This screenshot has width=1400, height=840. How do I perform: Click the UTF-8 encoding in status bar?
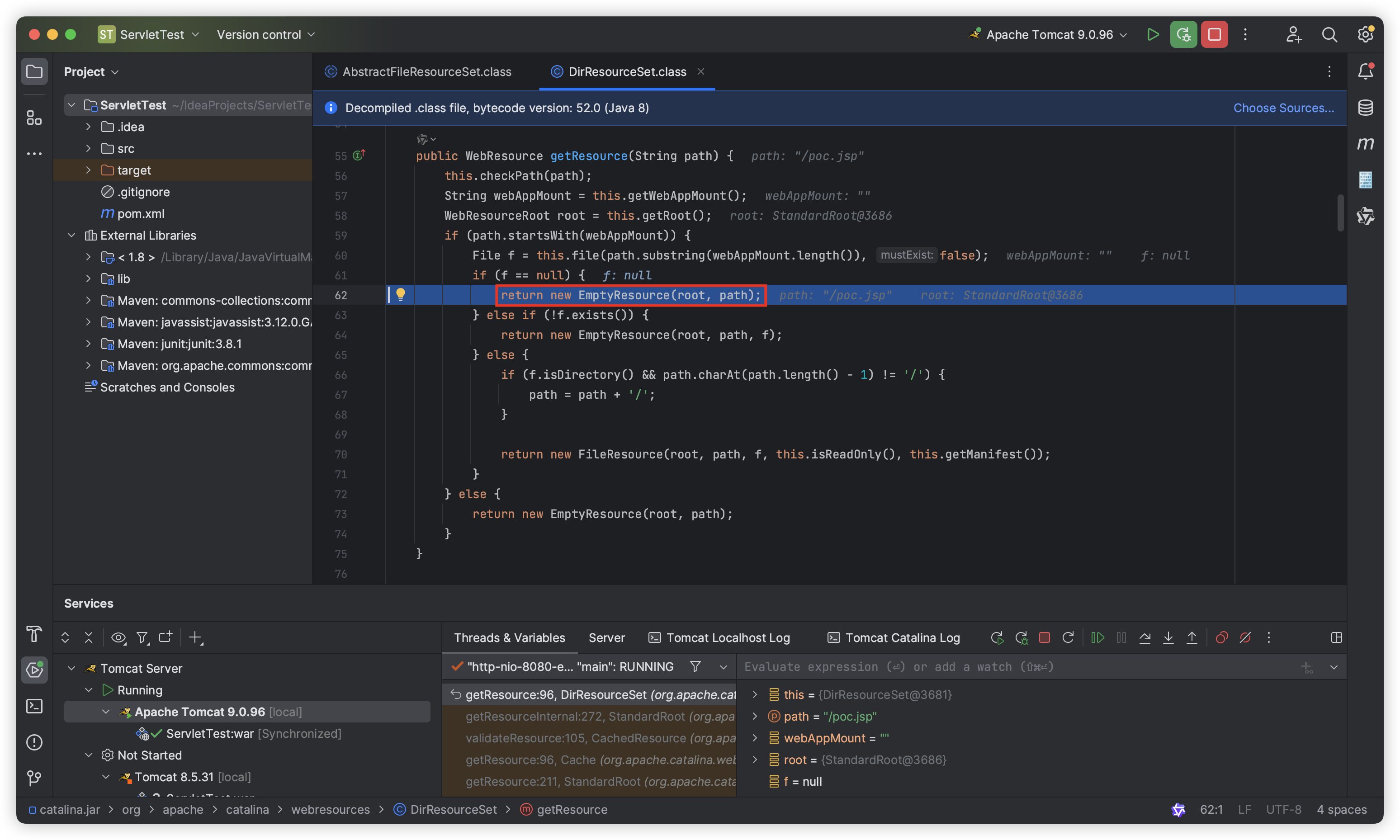[1283, 810]
